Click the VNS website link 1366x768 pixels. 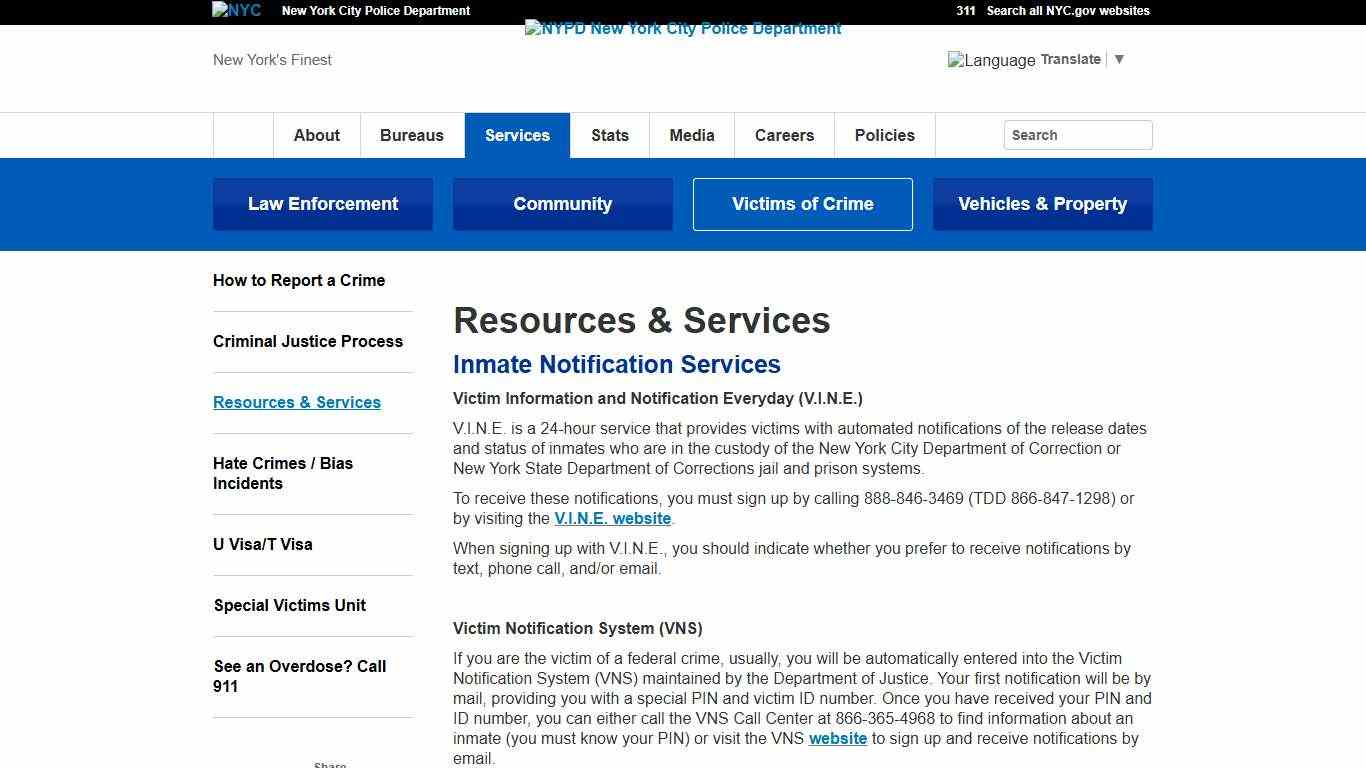[837, 738]
